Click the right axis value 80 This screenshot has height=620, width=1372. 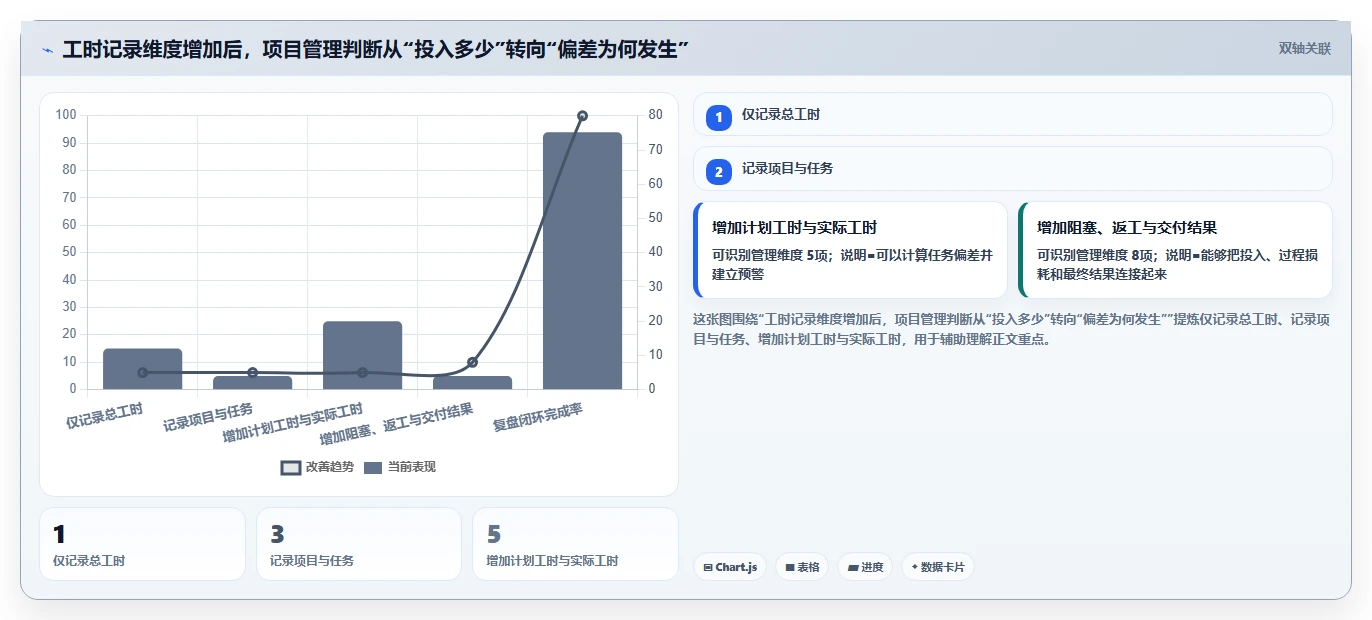(x=656, y=115)
